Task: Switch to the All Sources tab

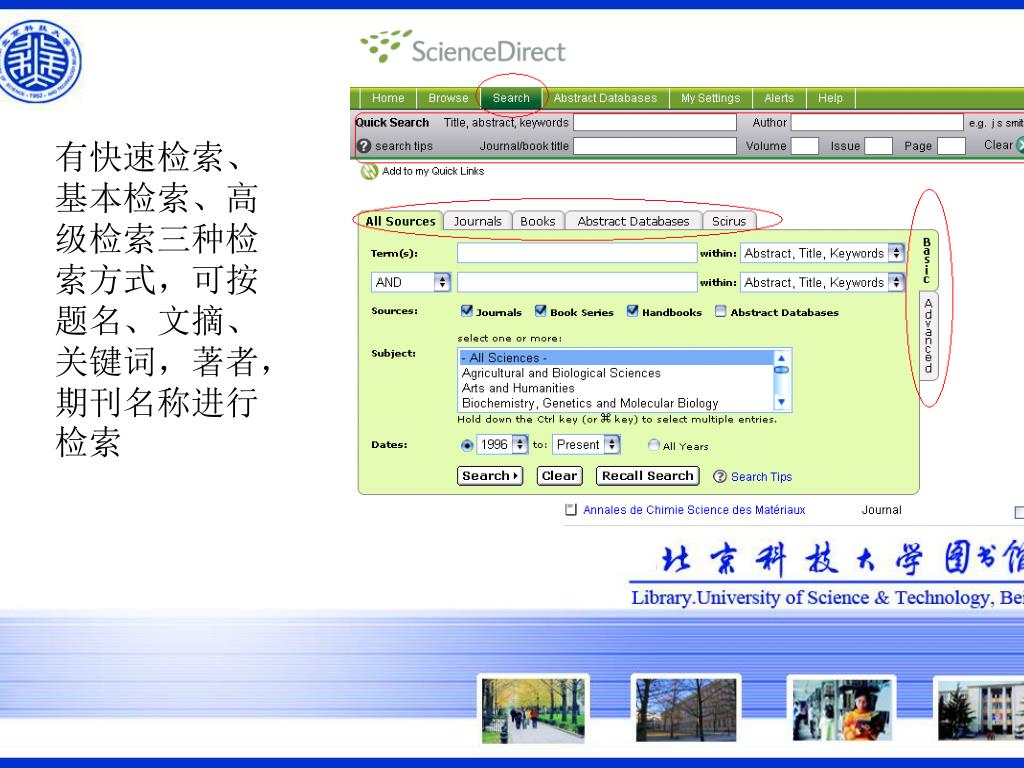Action: [400, 221]
